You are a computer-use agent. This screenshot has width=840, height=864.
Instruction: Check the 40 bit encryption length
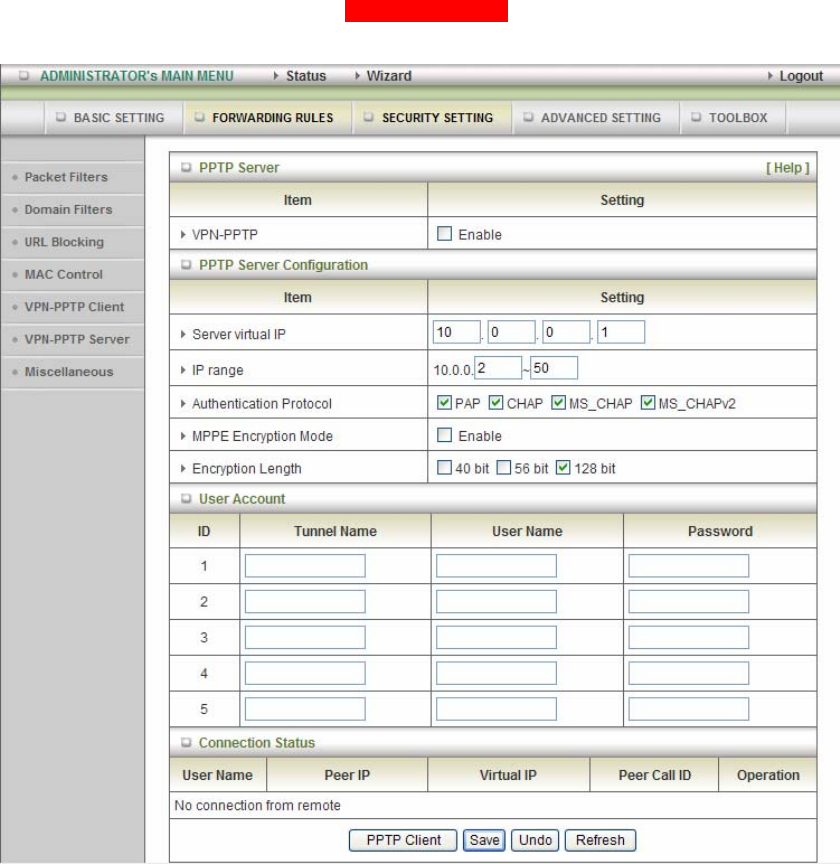point(444,468)
